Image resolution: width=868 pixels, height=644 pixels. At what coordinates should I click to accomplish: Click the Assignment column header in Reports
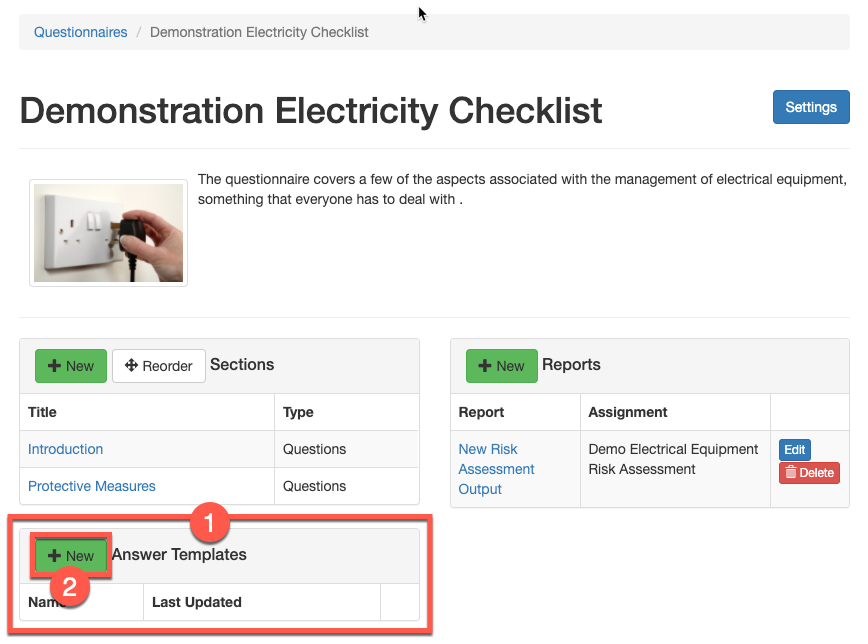pyautogui.click(x=628, y=412)
